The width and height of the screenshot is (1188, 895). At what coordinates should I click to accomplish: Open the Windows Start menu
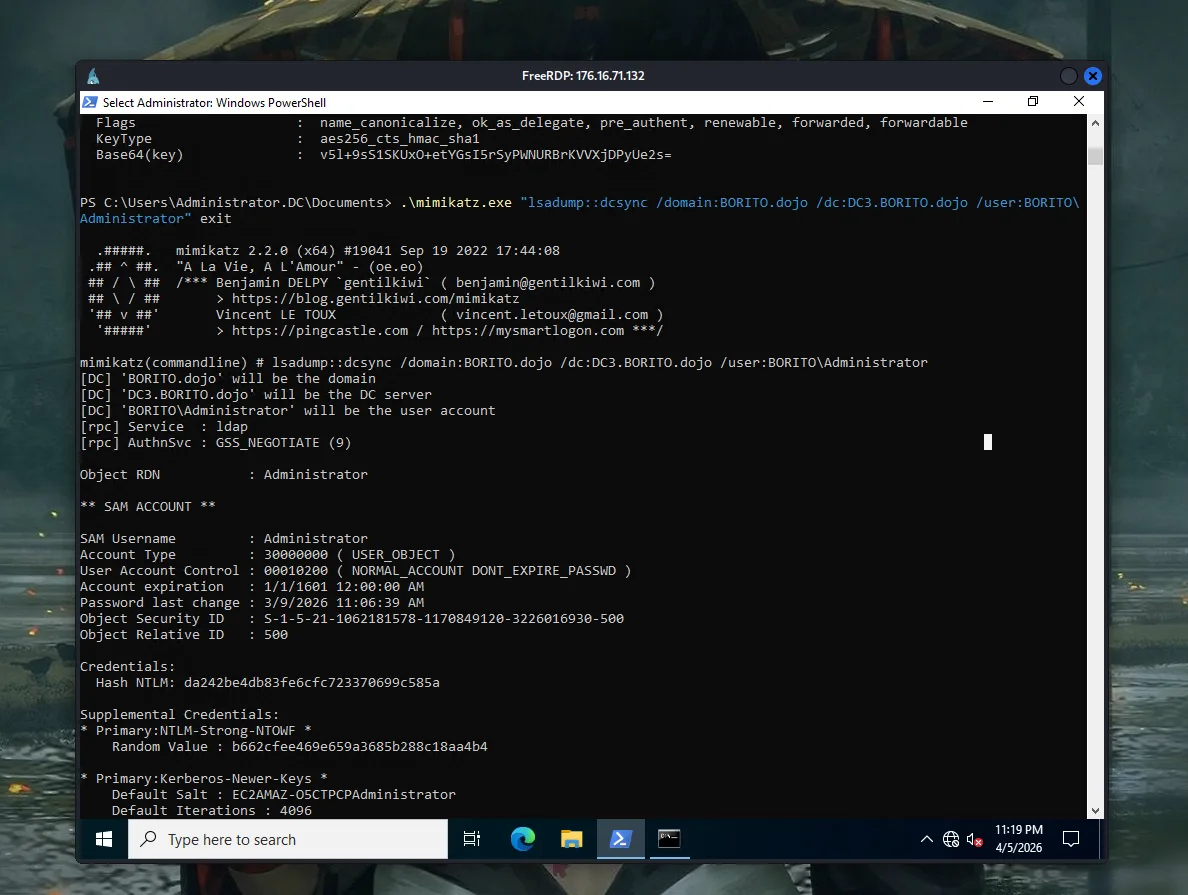104,839
